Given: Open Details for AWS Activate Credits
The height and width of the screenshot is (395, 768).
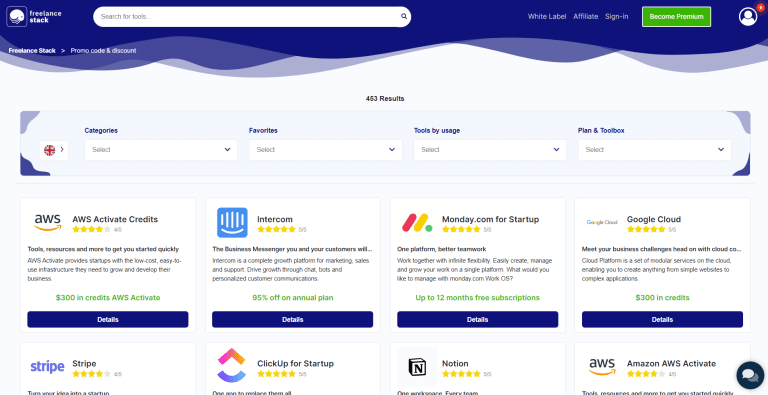Looking at the screenshot, I should click(x=108, y=320).
